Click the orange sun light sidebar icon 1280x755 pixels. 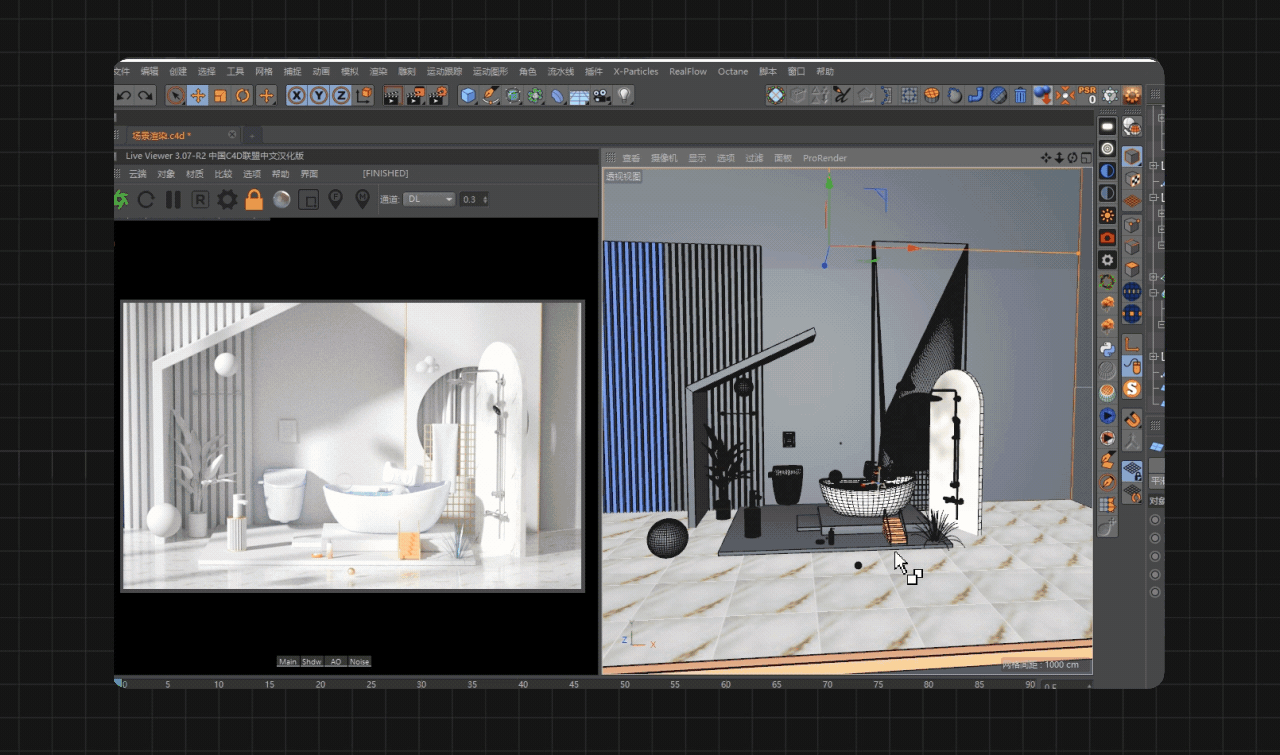[x=1108, y=216]
